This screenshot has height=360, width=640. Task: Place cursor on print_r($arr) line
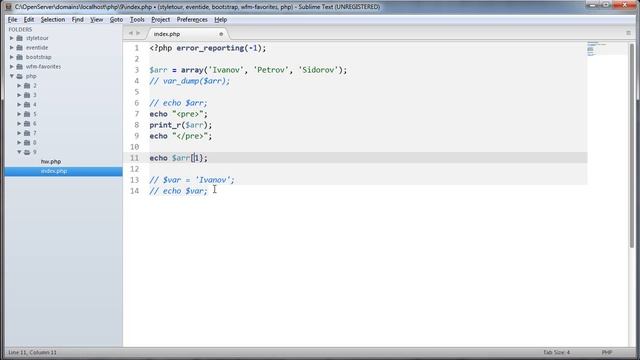[x=181, y=125]
